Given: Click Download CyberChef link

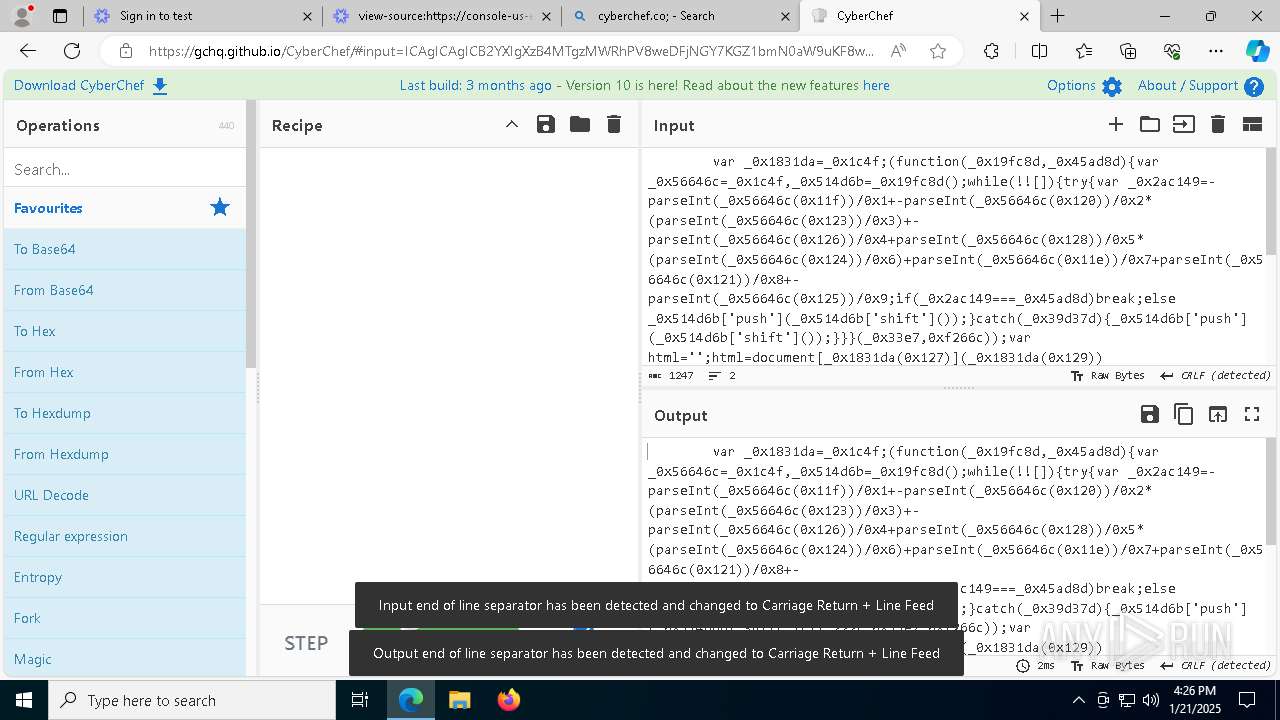Looking at the screenshot, I should click(91, 86).
